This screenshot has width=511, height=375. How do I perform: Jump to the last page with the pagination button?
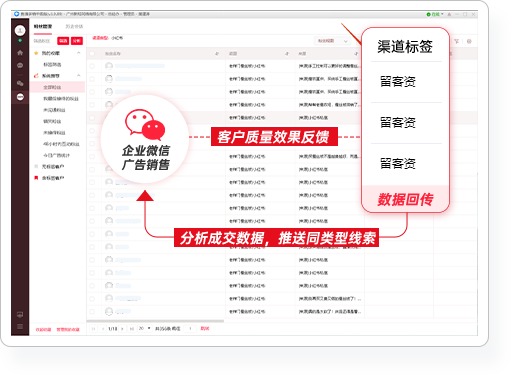tap(132, 329)
